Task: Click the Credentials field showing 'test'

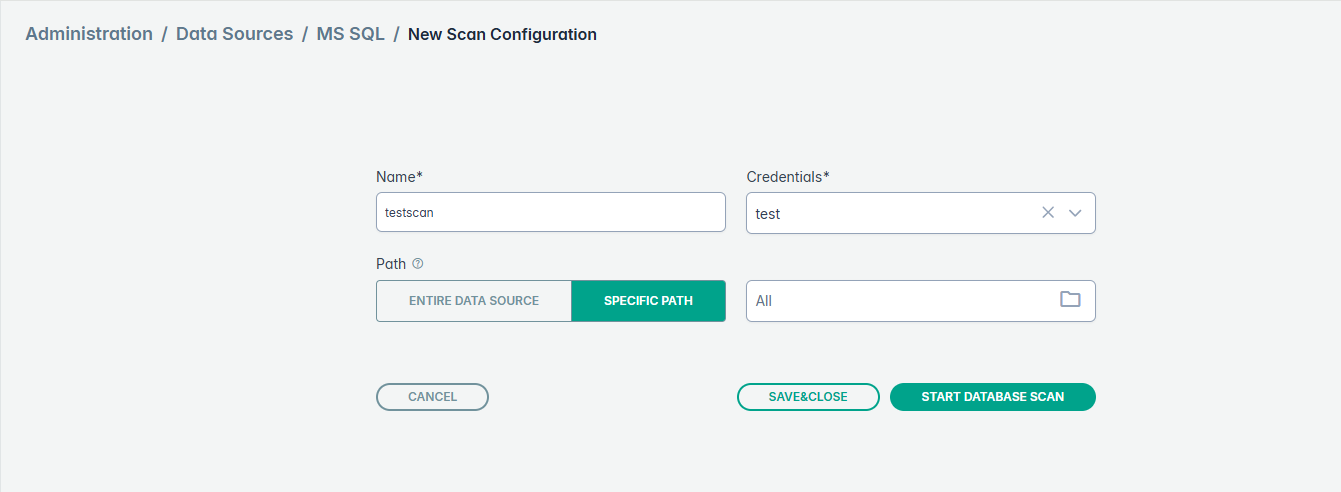Action: (890, 213)
